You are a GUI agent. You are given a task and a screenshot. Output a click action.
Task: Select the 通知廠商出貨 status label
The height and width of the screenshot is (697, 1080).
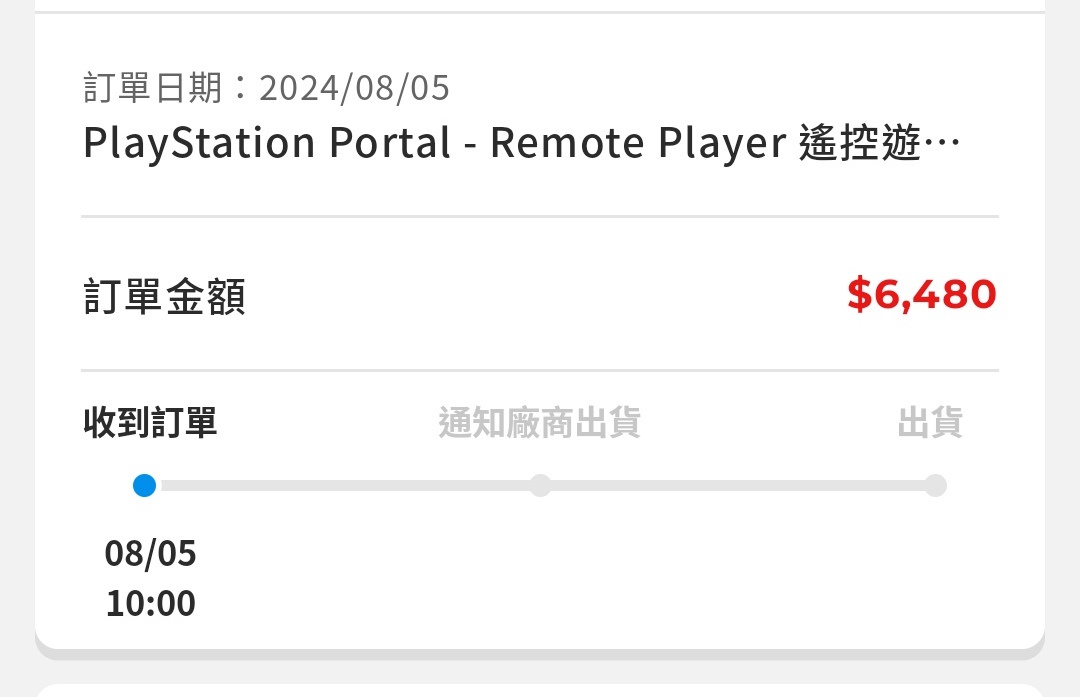tap(539, 423)
